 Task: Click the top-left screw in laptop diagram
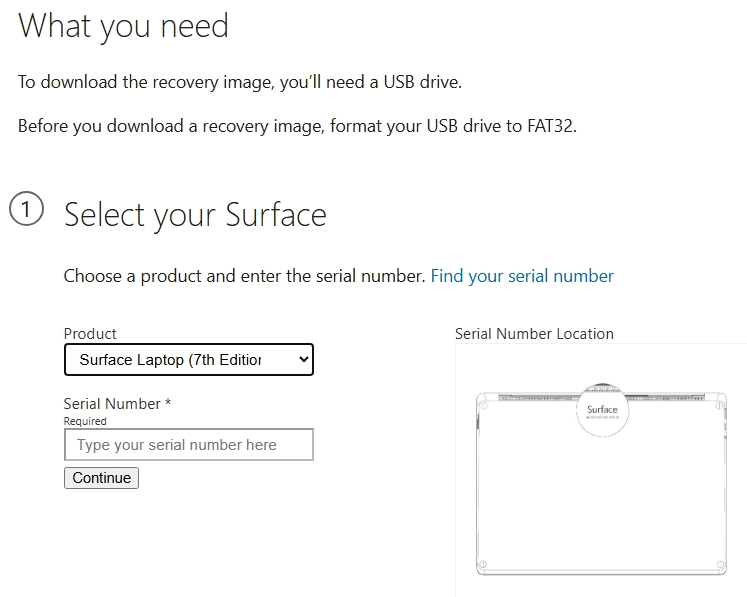click(484, 406)
